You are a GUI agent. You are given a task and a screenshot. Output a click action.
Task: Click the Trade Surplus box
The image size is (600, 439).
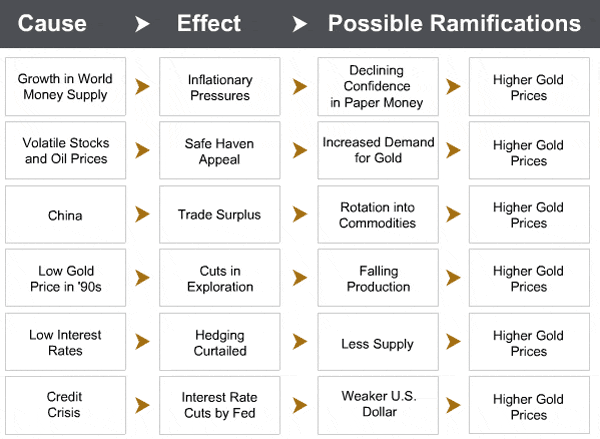[220, 214]
